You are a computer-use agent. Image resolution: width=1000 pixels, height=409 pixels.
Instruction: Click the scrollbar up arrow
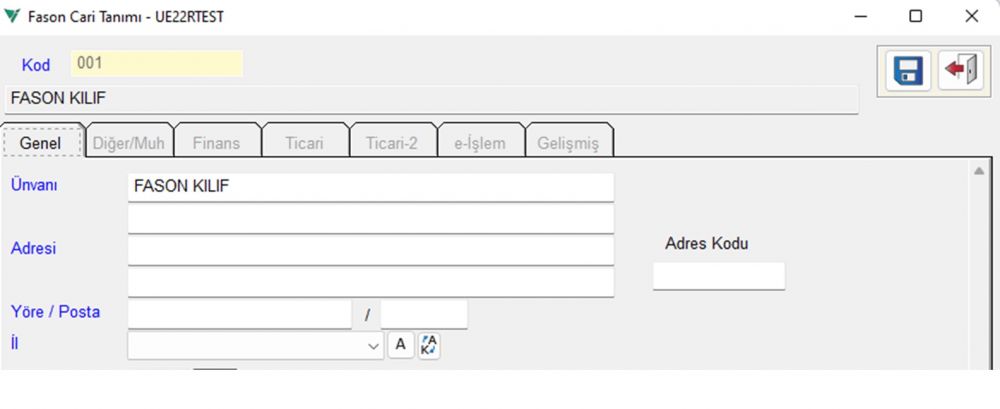[979, 172]
